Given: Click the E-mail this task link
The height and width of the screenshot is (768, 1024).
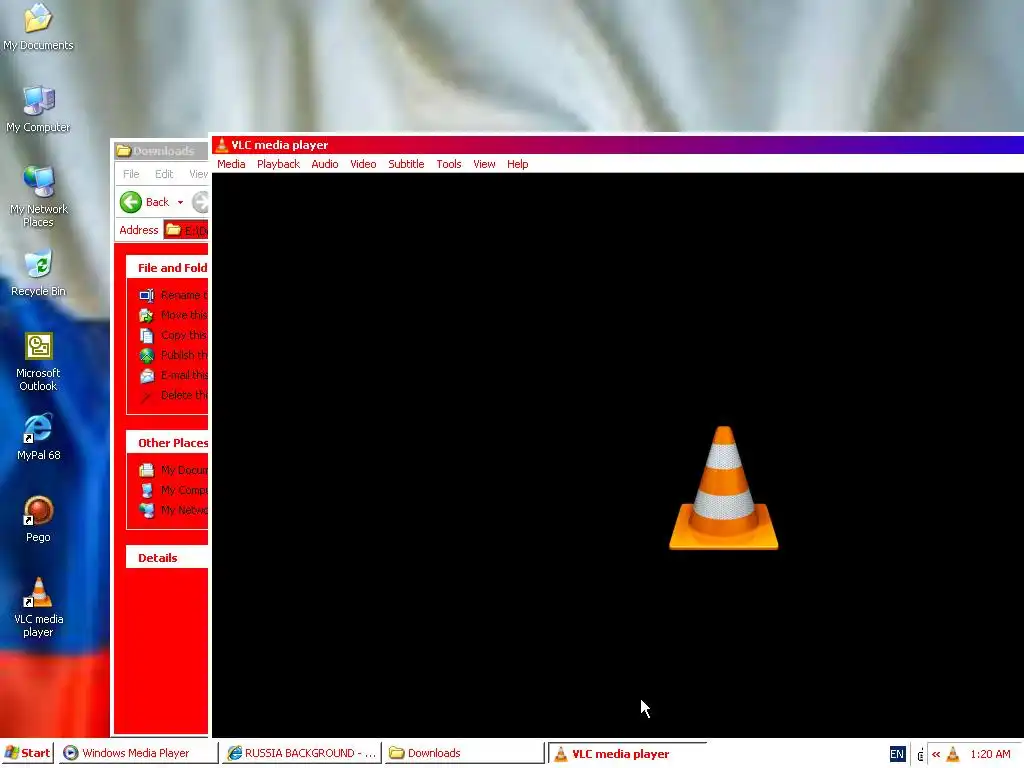Looking at the screenshot, I should click(x=184, y=375).
